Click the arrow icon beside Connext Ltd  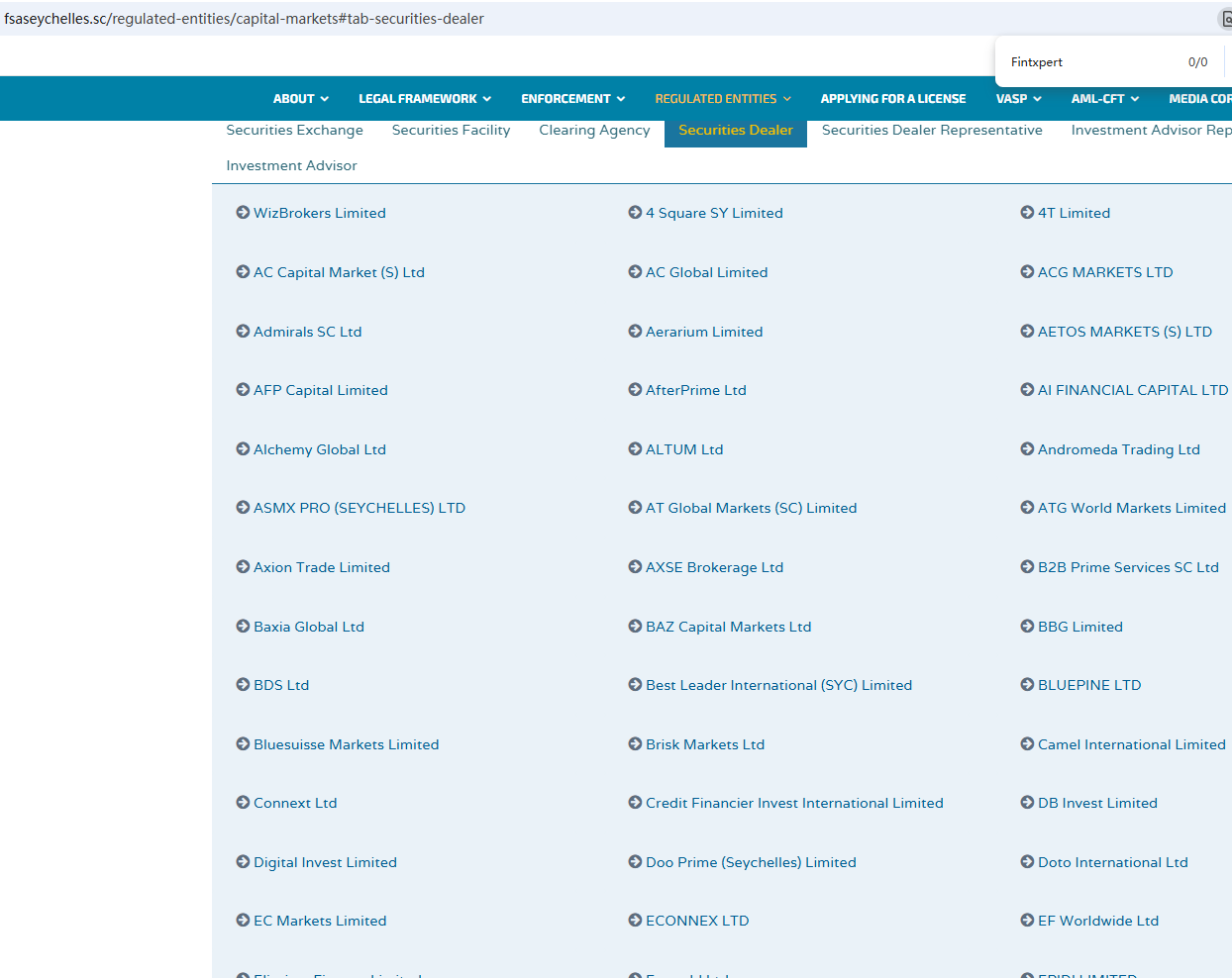click(x=243, y=803)
